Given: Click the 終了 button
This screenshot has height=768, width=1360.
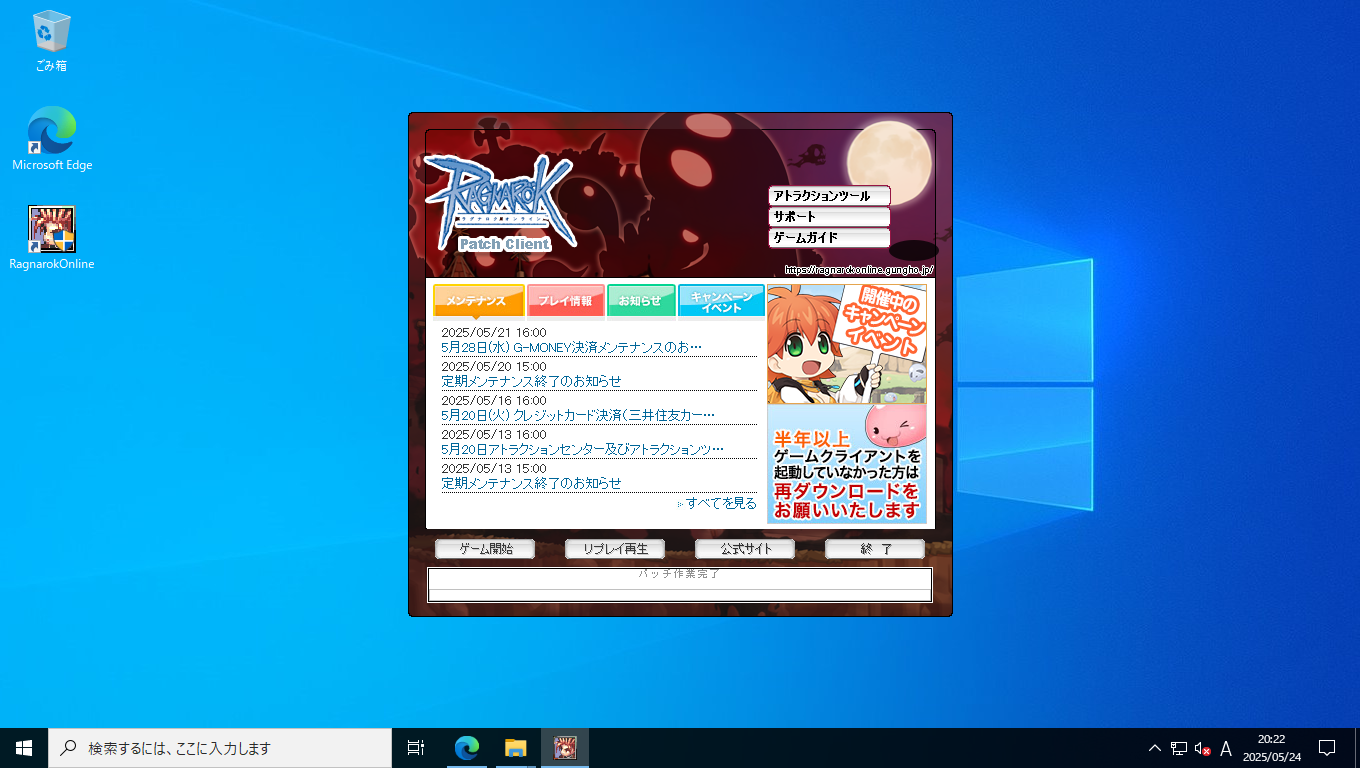Looking at the screenshot, I should (x=875, y=549).
